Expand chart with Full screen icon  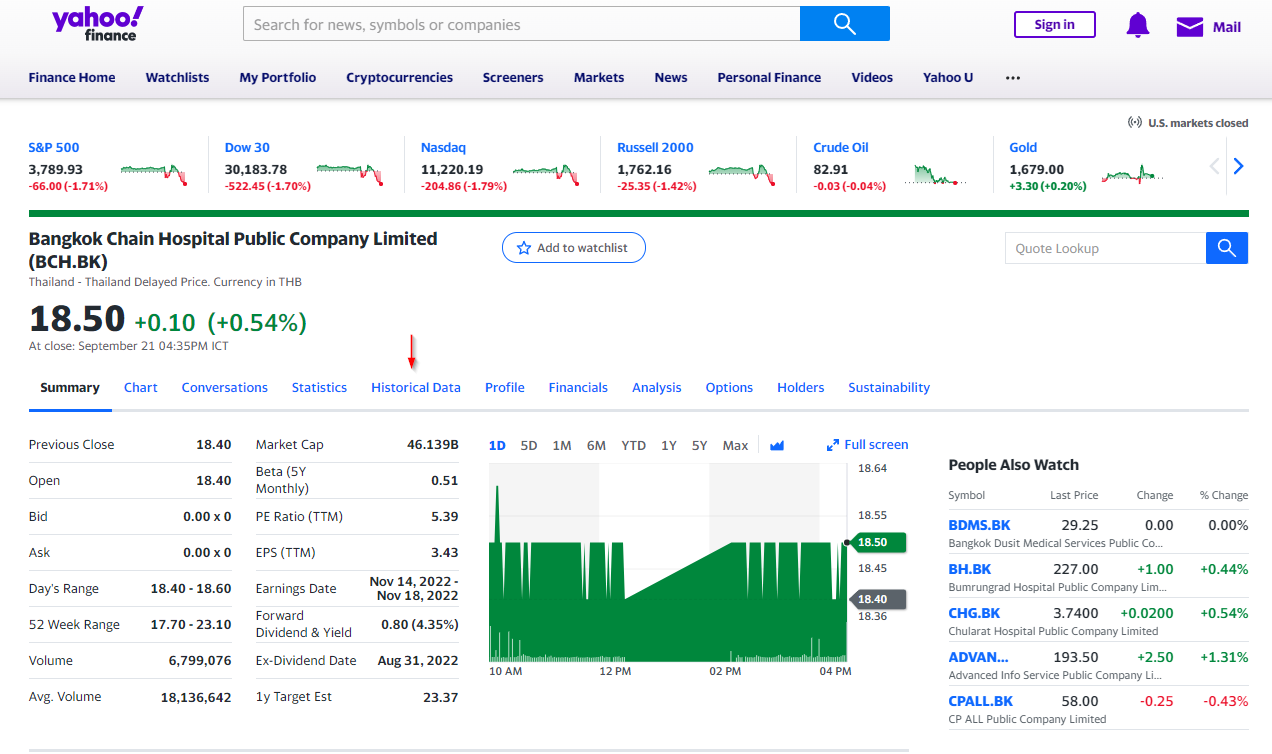[832, 445]
